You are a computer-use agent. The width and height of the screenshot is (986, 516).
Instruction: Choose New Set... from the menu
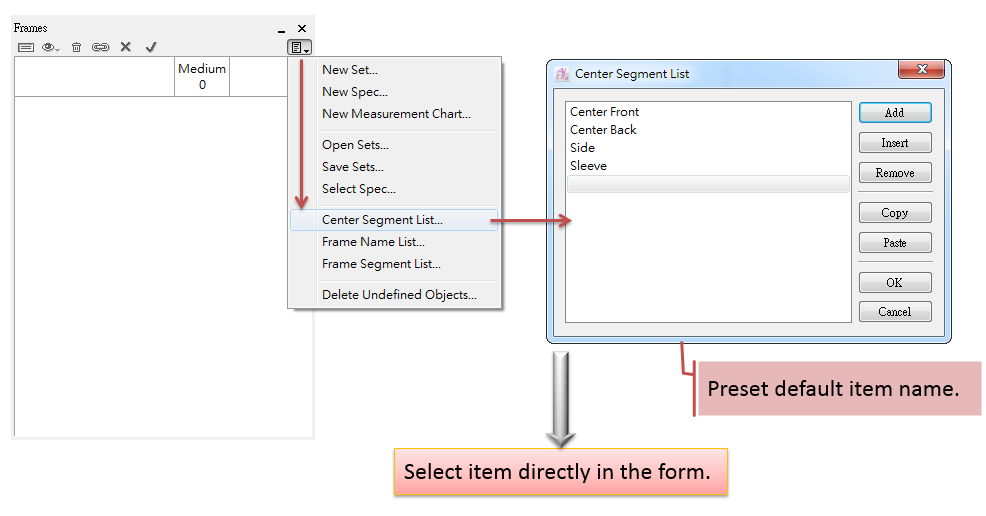tap(350, 70)
